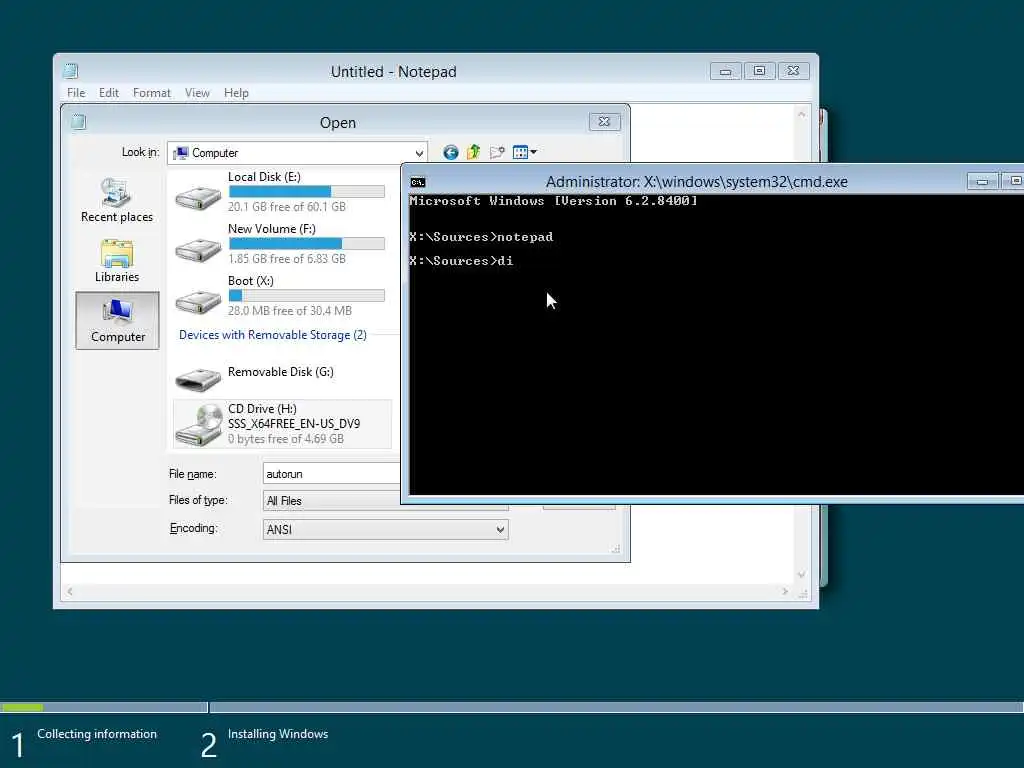Image resolution: width=1024 pixels, height=768 pixels.
Task: Click the Local Disk (E:) usage bar
Action: pos(306,191)
